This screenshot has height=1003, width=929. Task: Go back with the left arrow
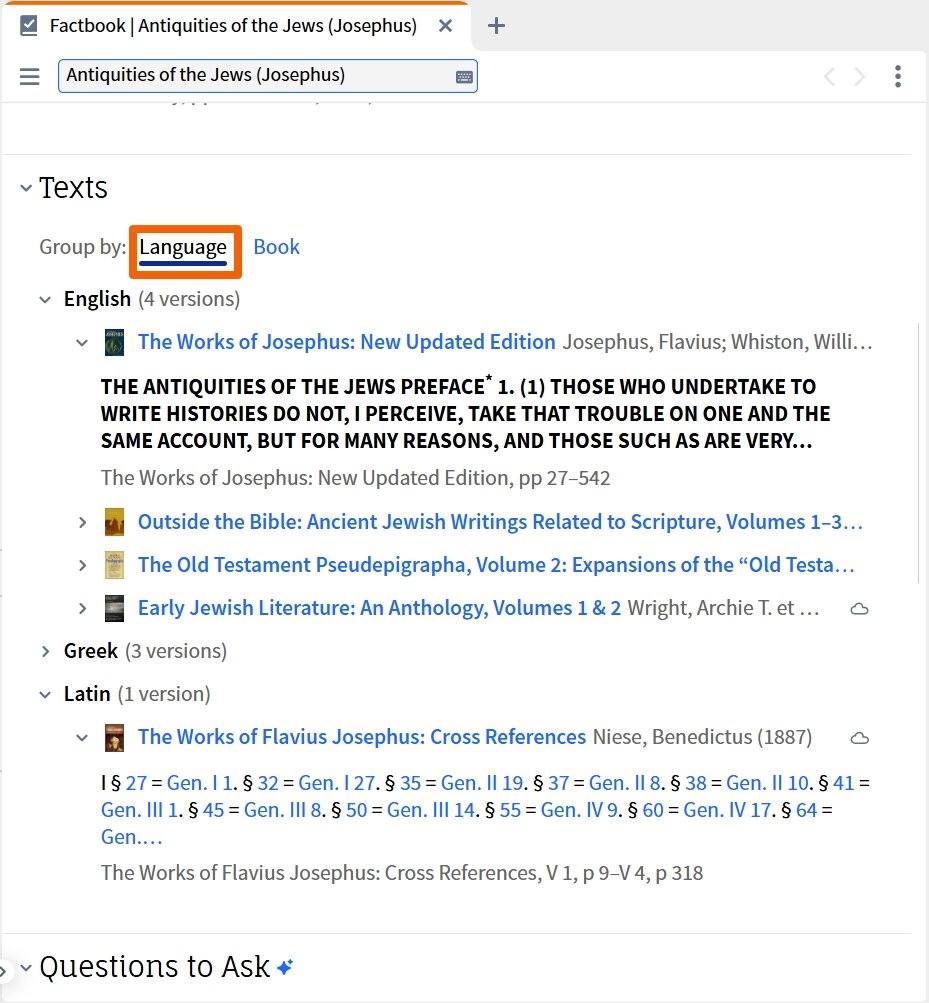[829, 77]
